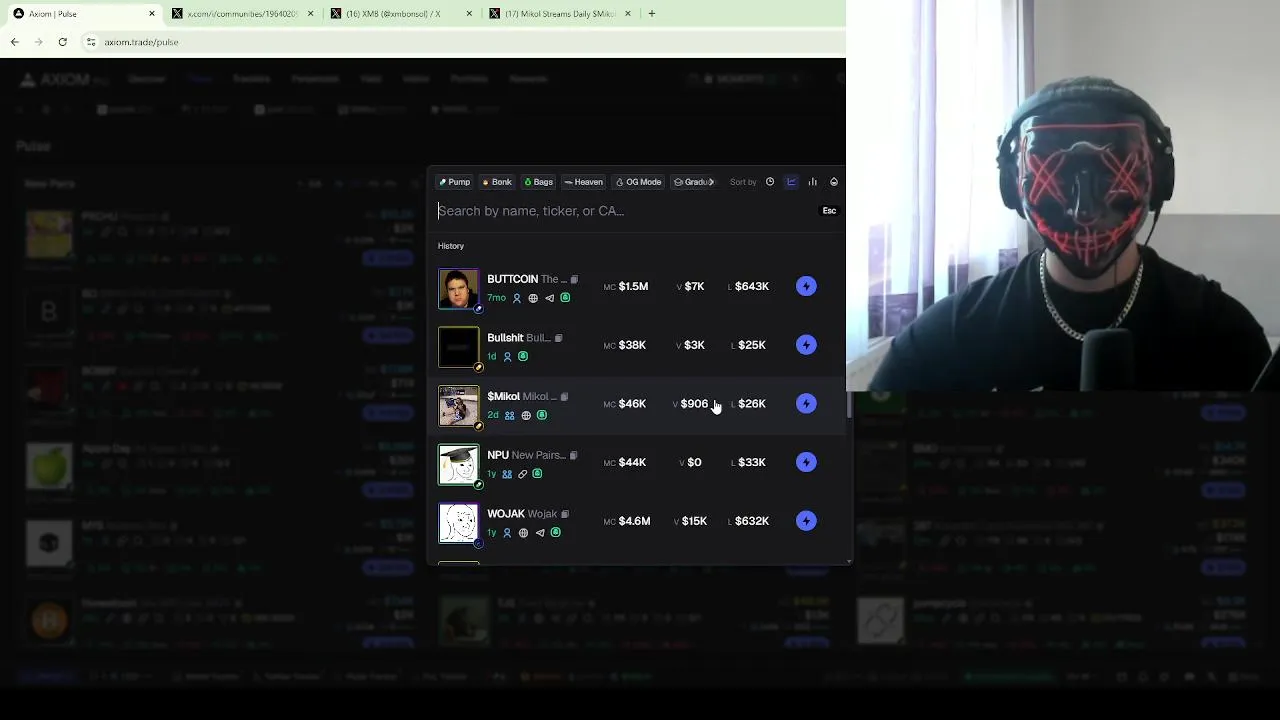Open BUTTCOIN website globe icon

pos(533,298)
